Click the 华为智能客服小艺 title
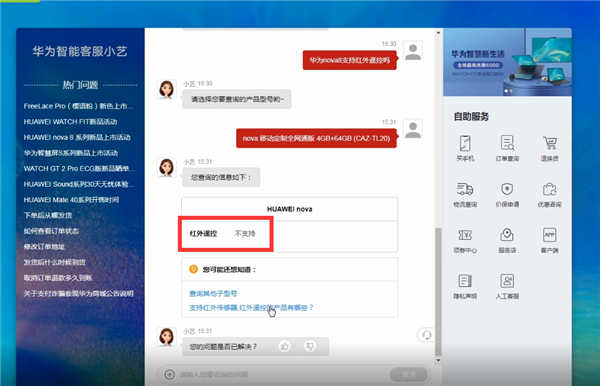The height and width of the screenshot is (386, 600). click(x=80, y=51)
